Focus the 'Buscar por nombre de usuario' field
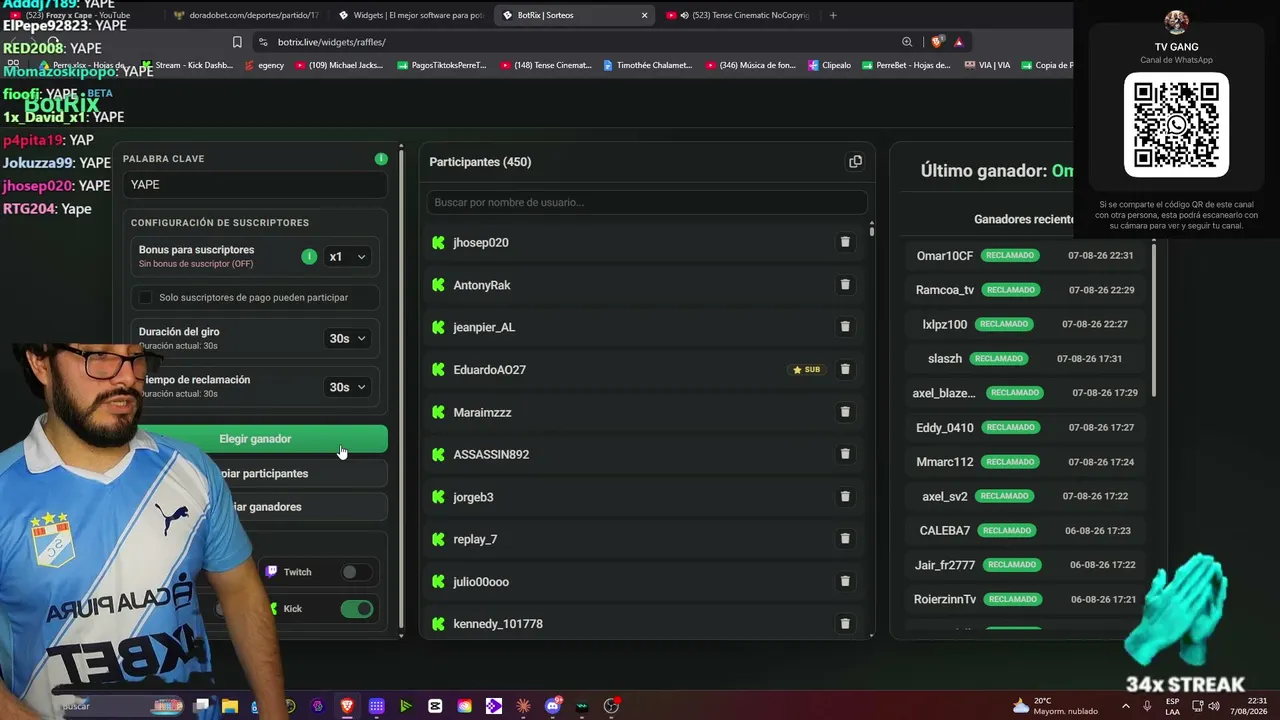The width and height of the screenshot is (1280, 720). coord(647,202)
